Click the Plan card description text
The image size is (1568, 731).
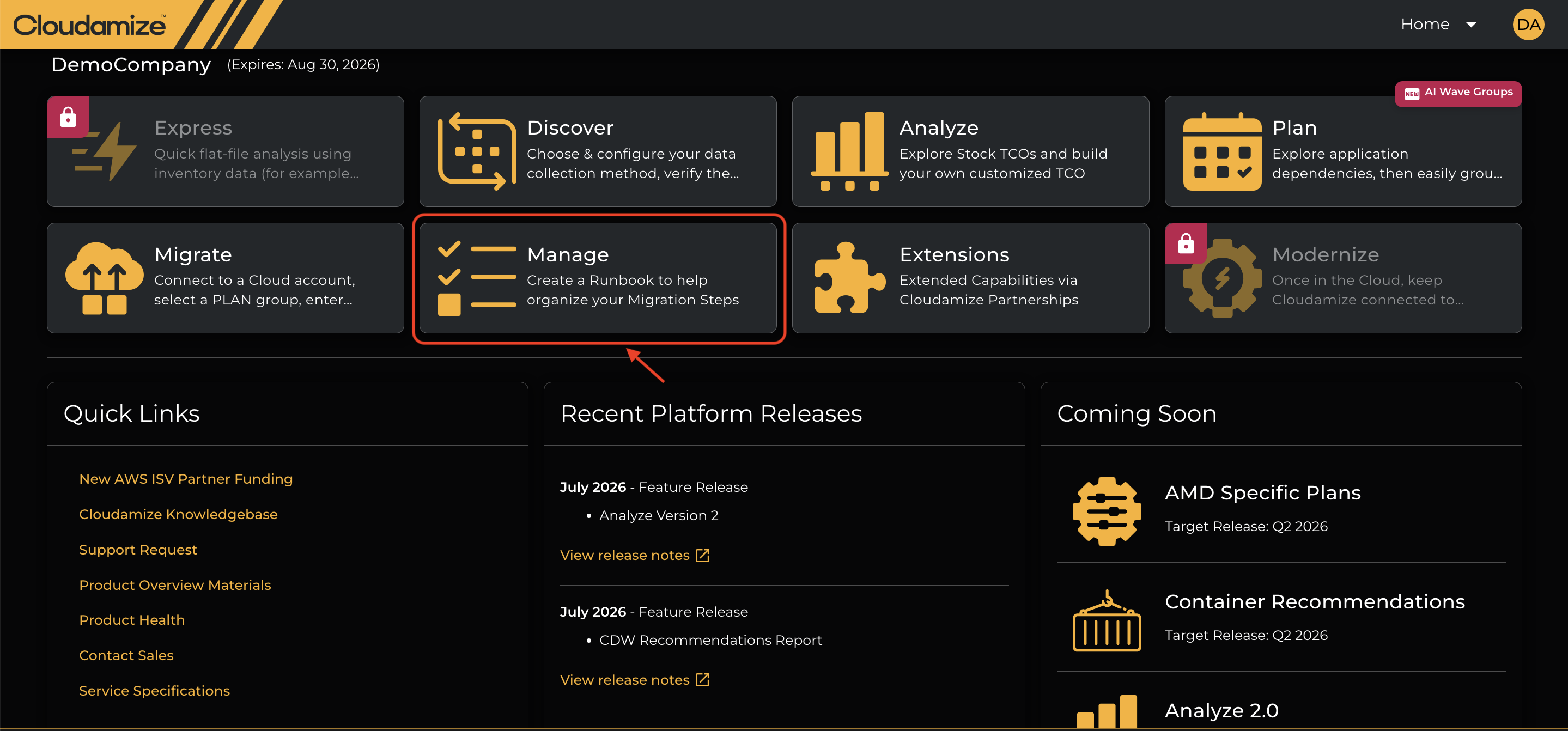(1387, 164)
